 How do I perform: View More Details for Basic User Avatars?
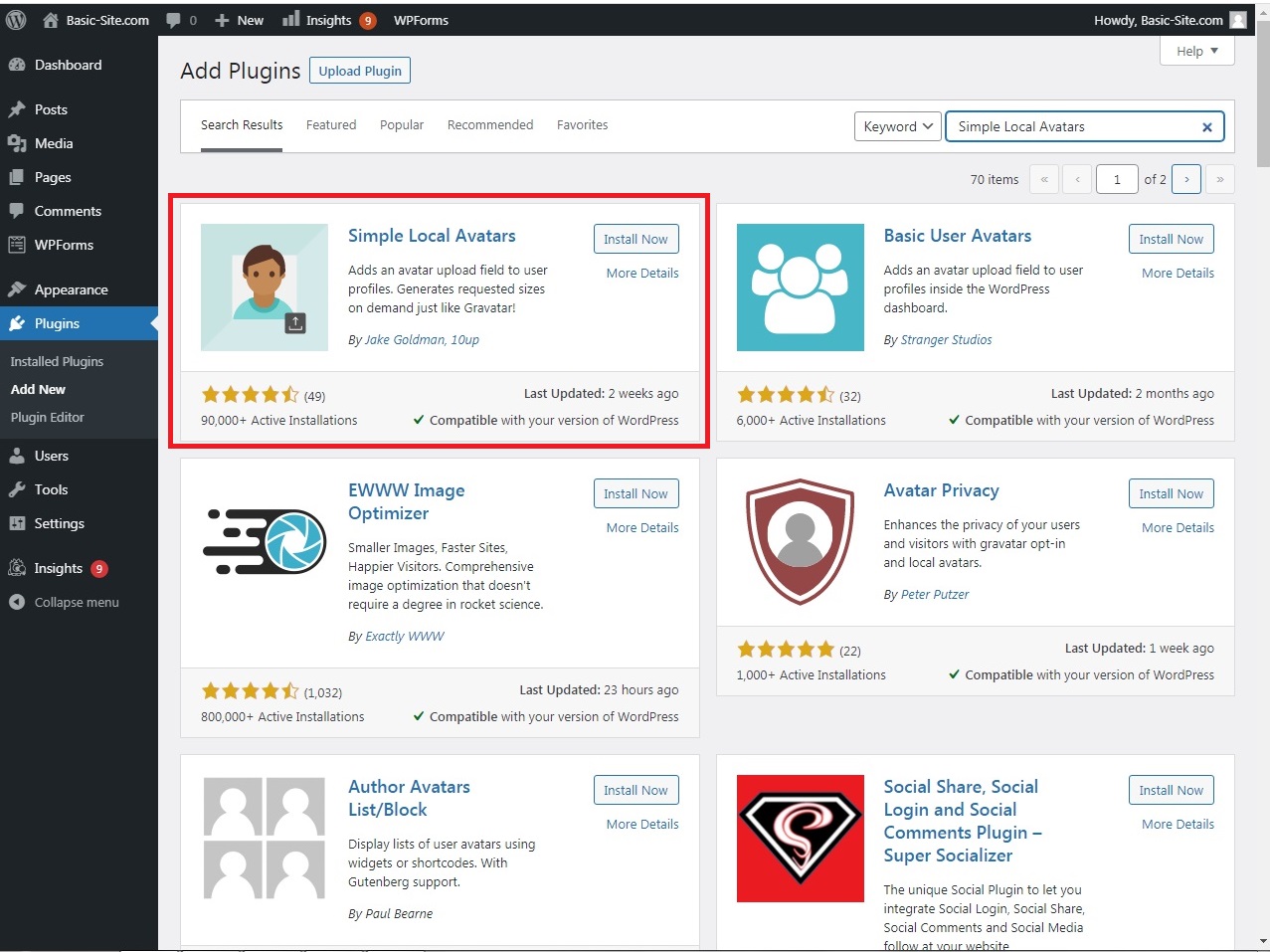(x=1178, y=273)
